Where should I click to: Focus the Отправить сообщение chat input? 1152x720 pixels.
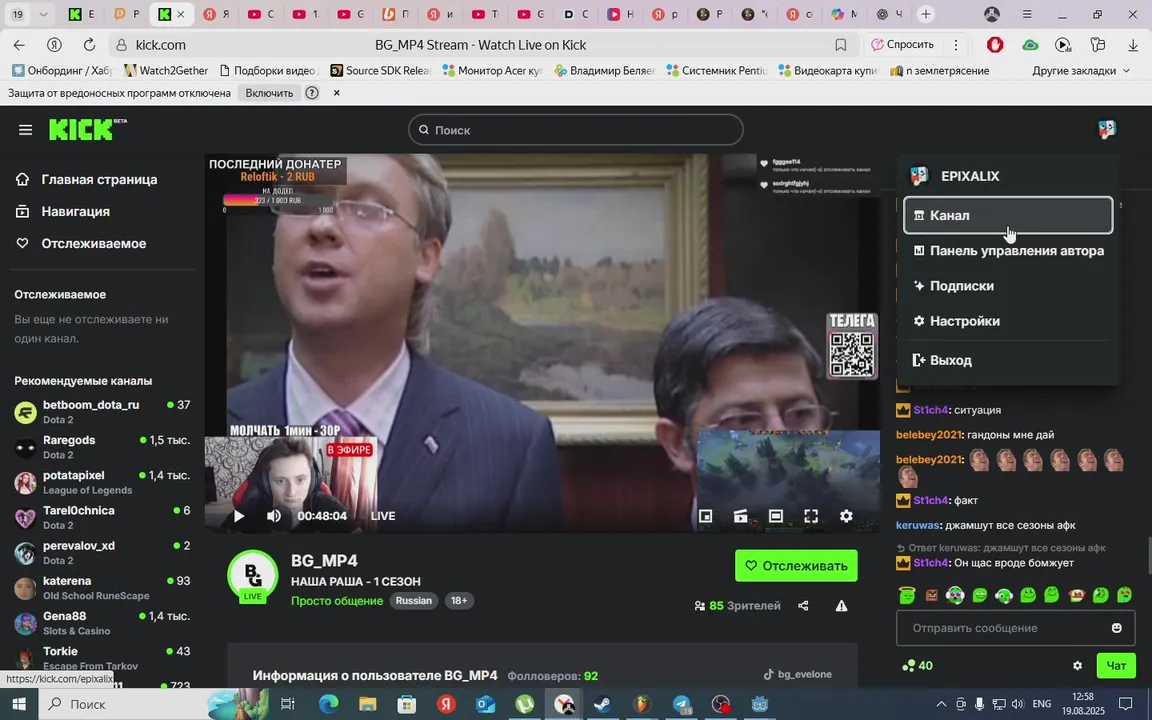(1015, 628)
